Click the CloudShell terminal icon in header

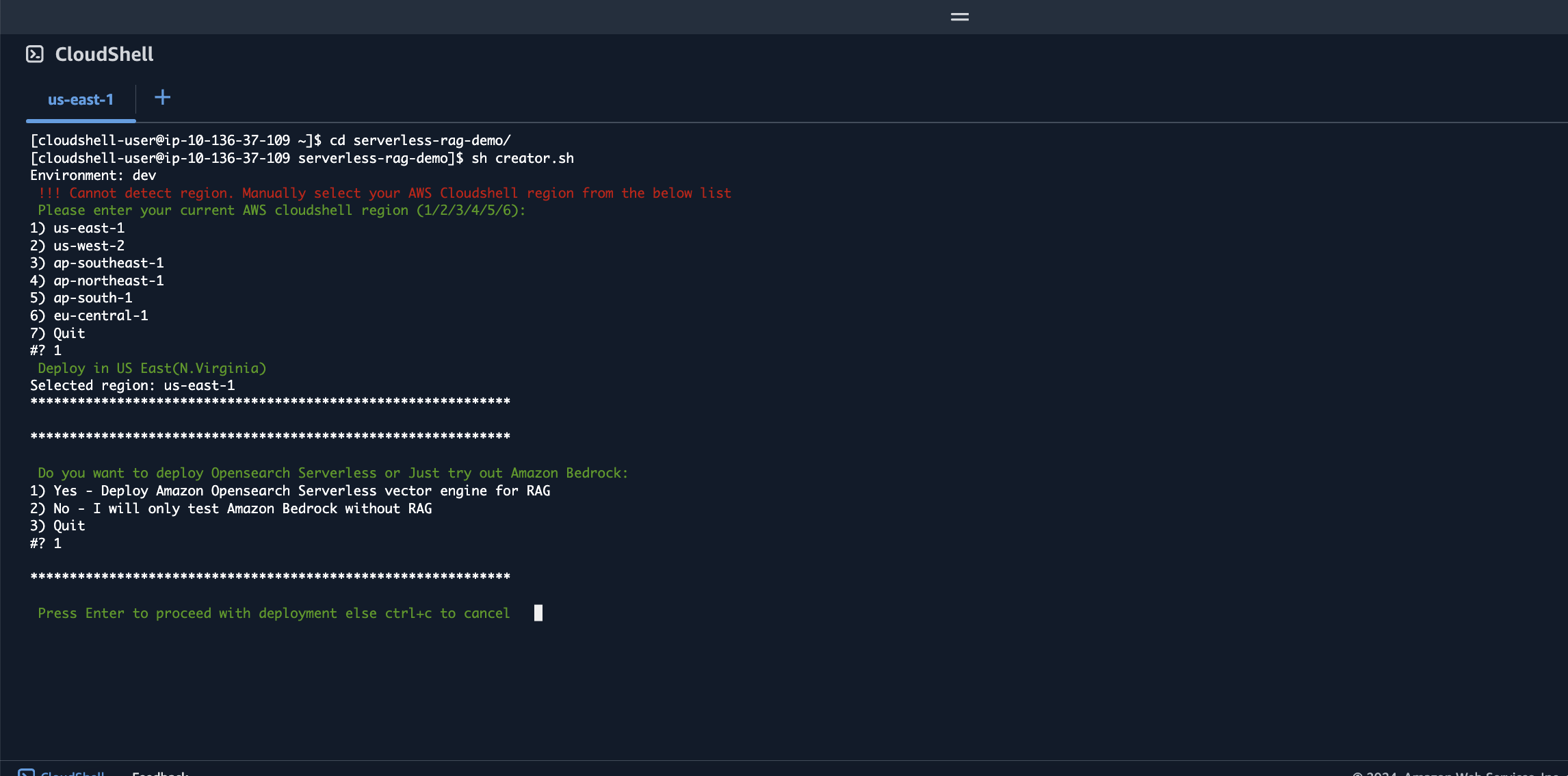pos(34,54)
